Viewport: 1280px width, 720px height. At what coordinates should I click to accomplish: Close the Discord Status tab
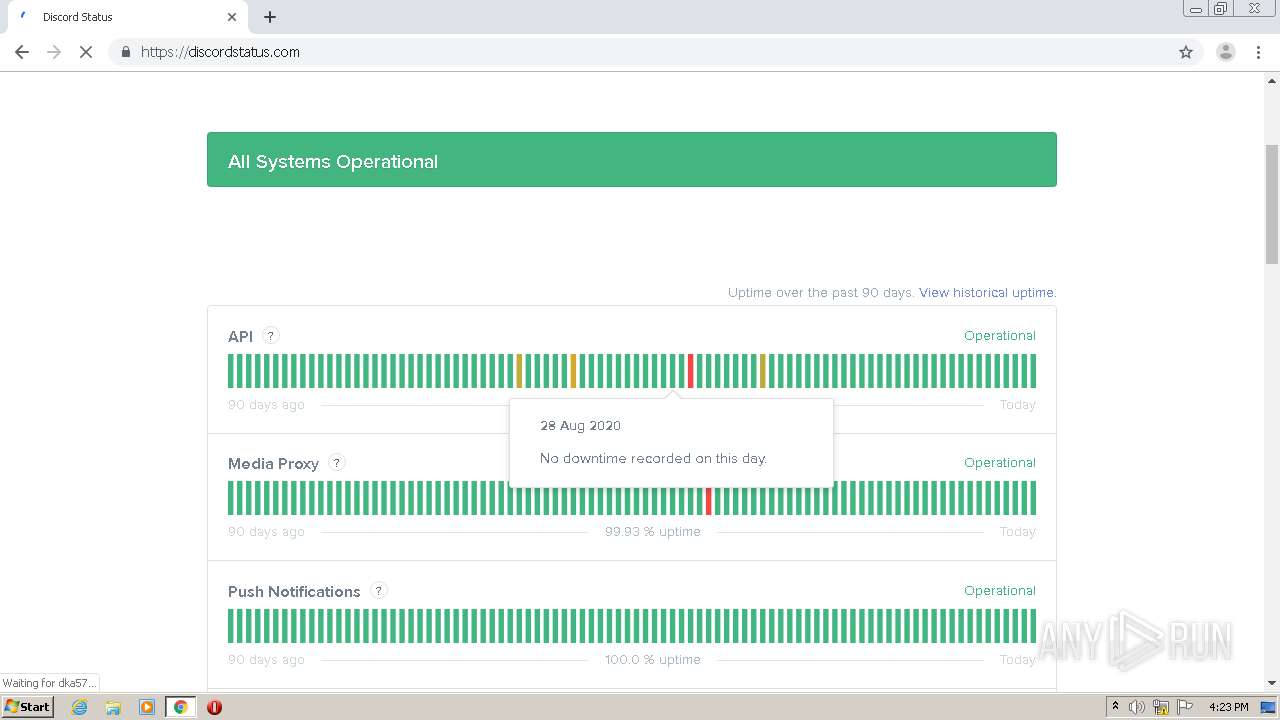pos(232,17)
